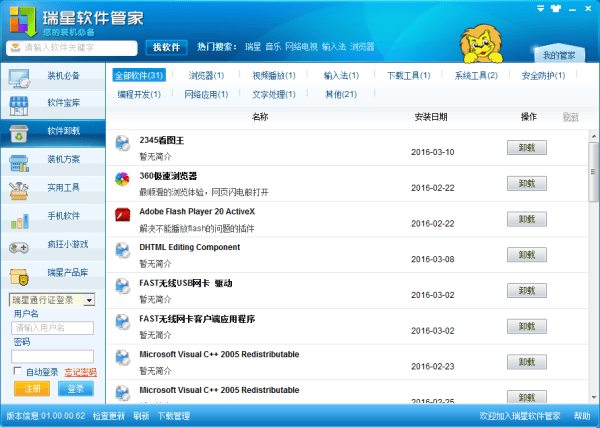Image resolution: width=600 pixels, height=428 pixels.
Task: Expand the 瑞星通行证登录 dropdown
Action: click(x=90, y=300)
